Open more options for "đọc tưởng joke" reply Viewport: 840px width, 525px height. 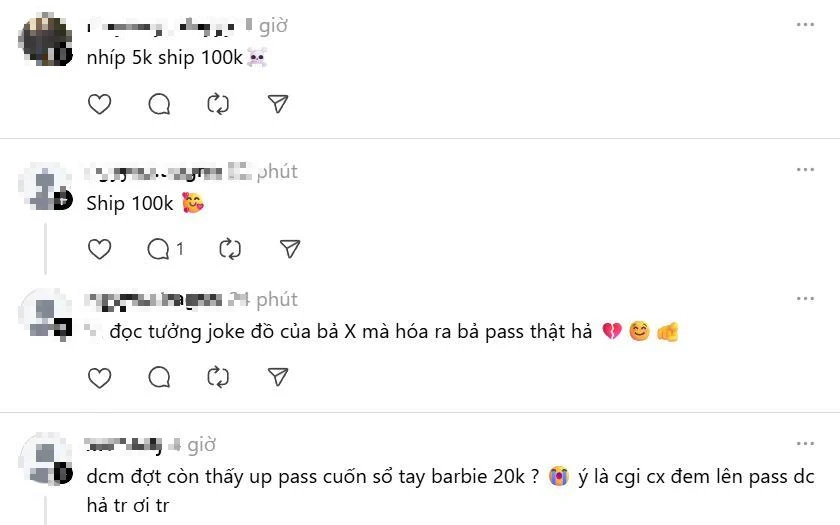click(x=805, y=299)
